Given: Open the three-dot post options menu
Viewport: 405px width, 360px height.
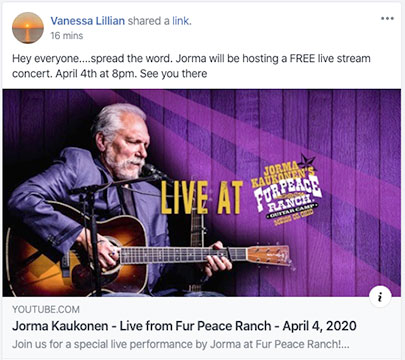Looking at the screenshot, I should tap(387, 18).
